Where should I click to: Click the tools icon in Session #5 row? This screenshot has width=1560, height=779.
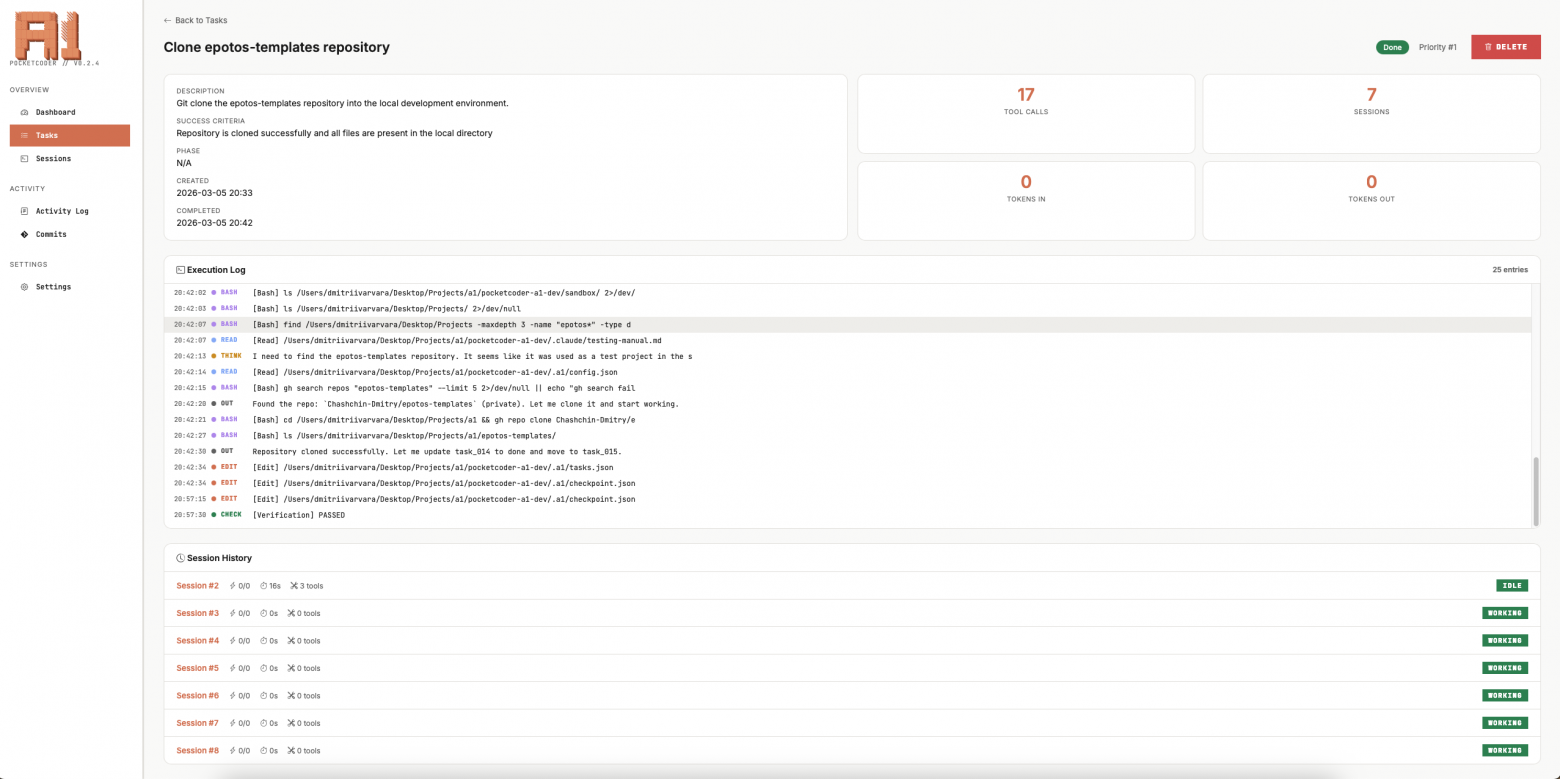(291, 668)
